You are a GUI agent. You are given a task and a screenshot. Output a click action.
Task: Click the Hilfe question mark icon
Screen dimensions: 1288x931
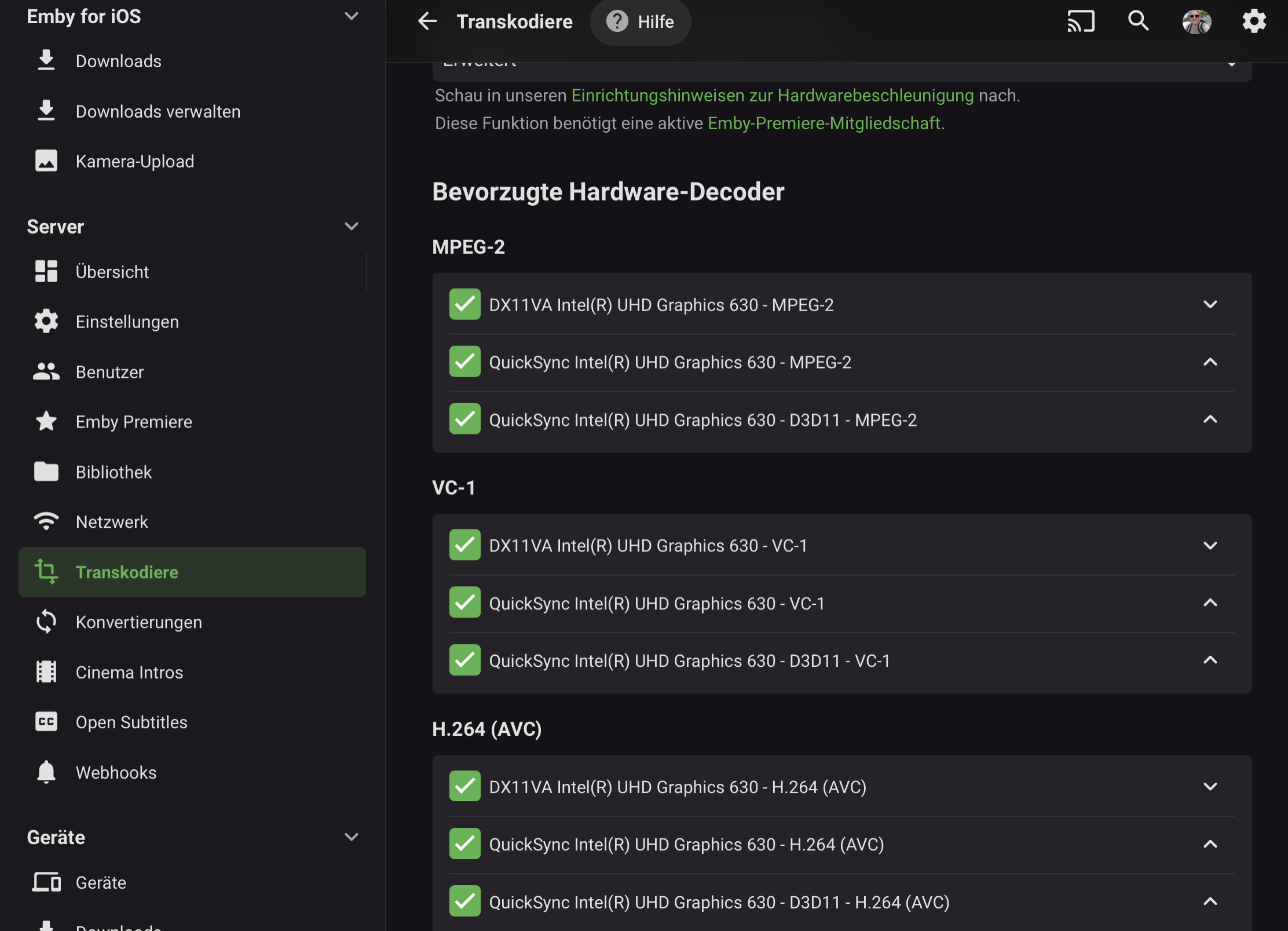tap(617, 21)
